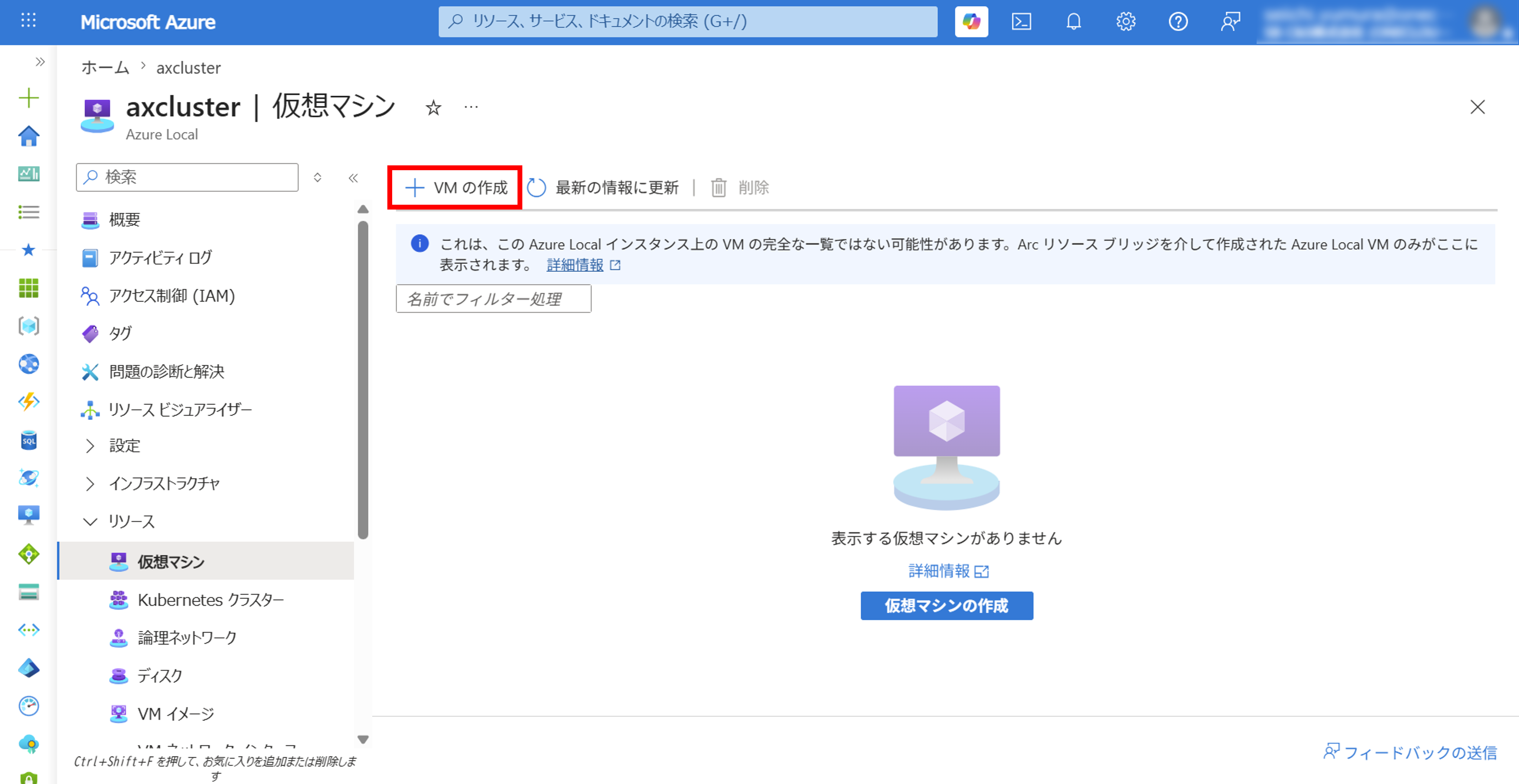
Task: Open Microsoft Entra ID icon in sidebar
Action: point(28,668)
